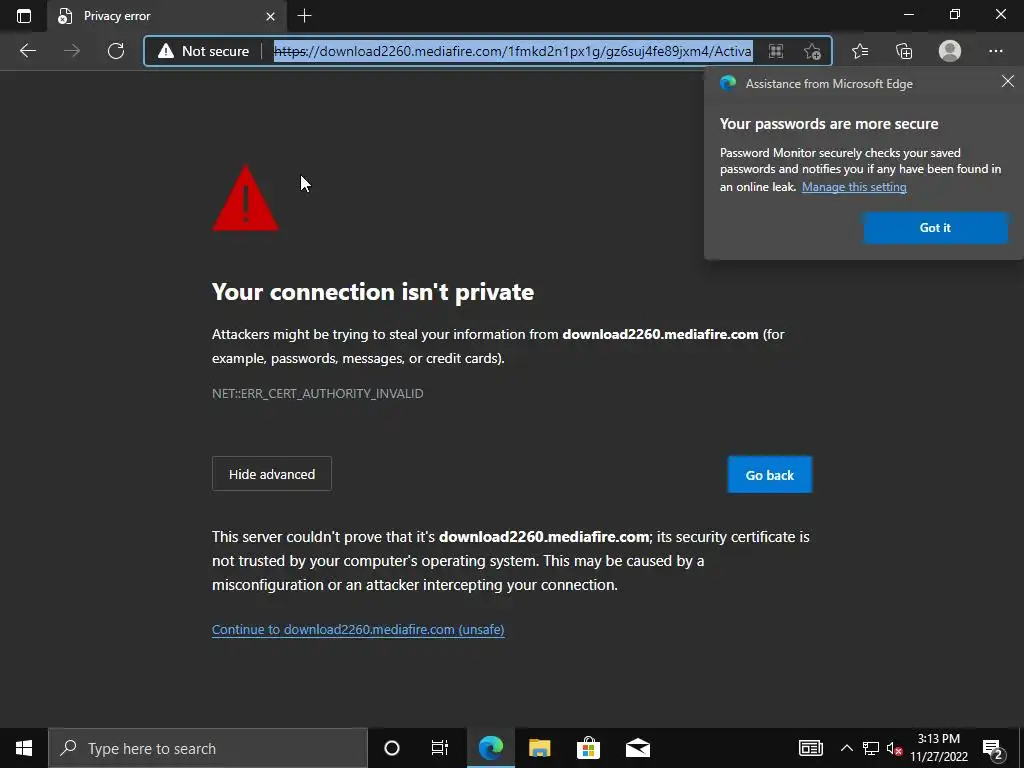
Task: Open network status tray icon
Action: [x=871, y=748]
